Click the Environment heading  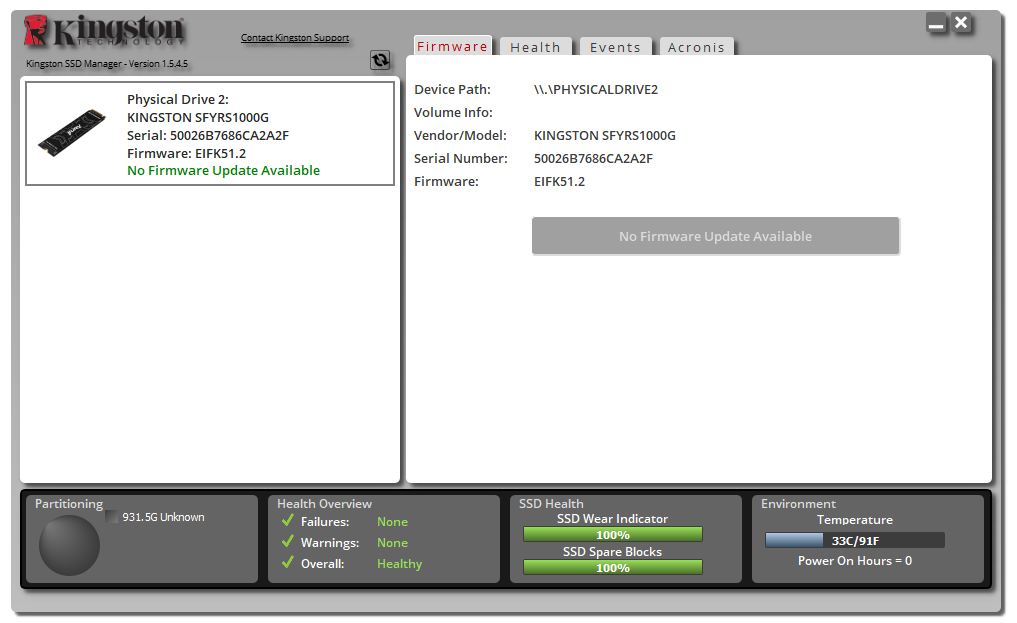[798, 504]
